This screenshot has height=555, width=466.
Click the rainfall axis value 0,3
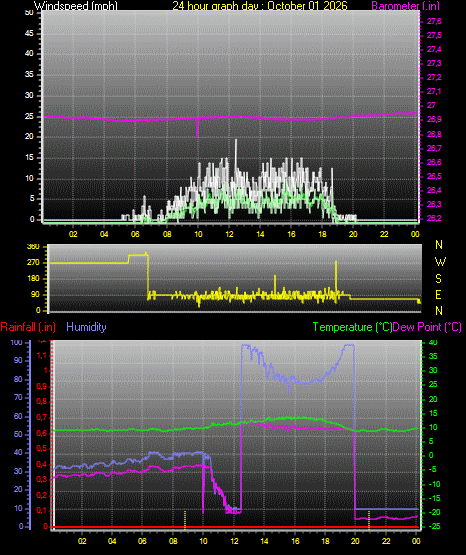pos(41,480)
